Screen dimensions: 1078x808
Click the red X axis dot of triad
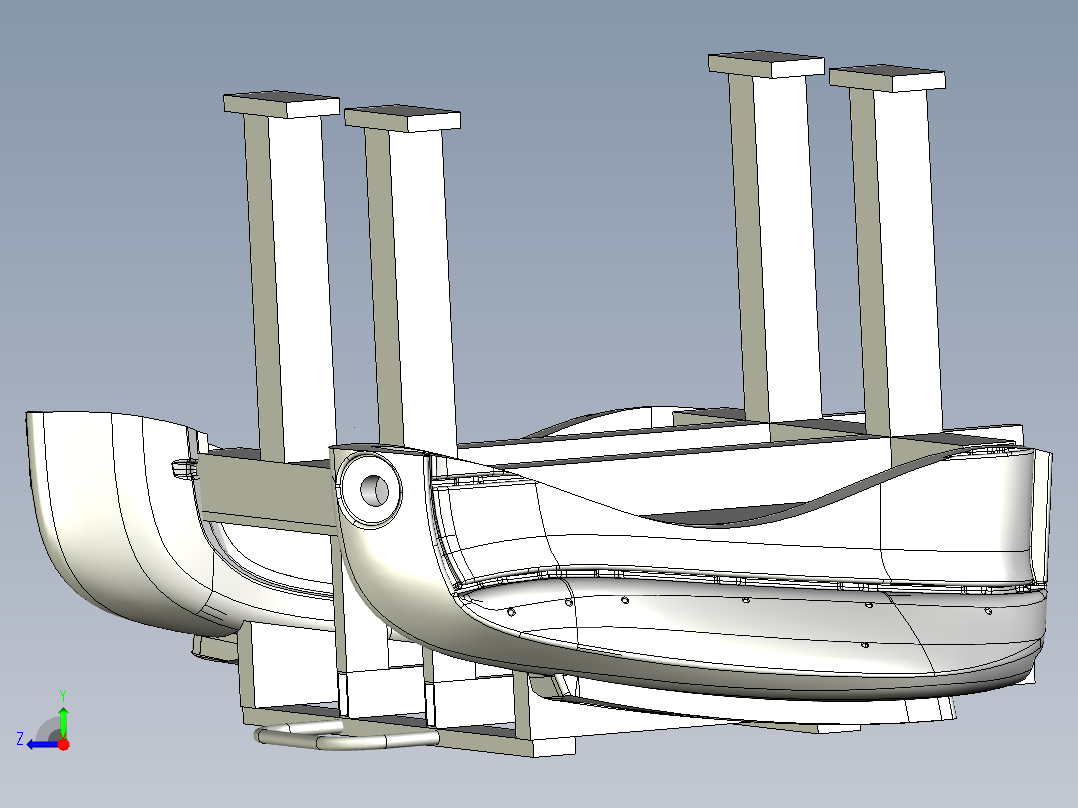(64, 744)
